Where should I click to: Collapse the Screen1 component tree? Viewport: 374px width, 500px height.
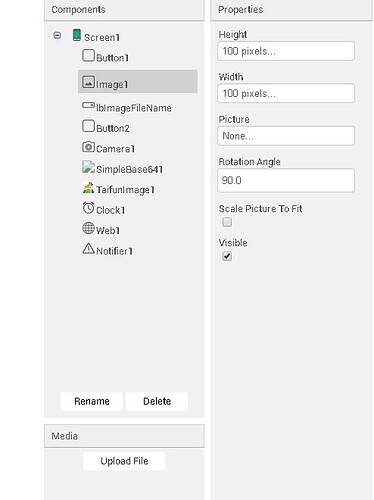point(57,35)
